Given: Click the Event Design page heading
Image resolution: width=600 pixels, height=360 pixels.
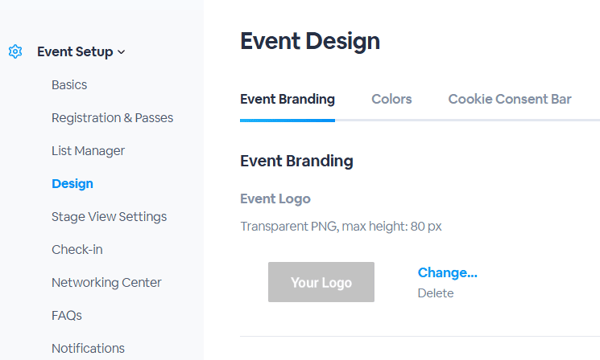Looking at the screenshot, I should 310,41.
